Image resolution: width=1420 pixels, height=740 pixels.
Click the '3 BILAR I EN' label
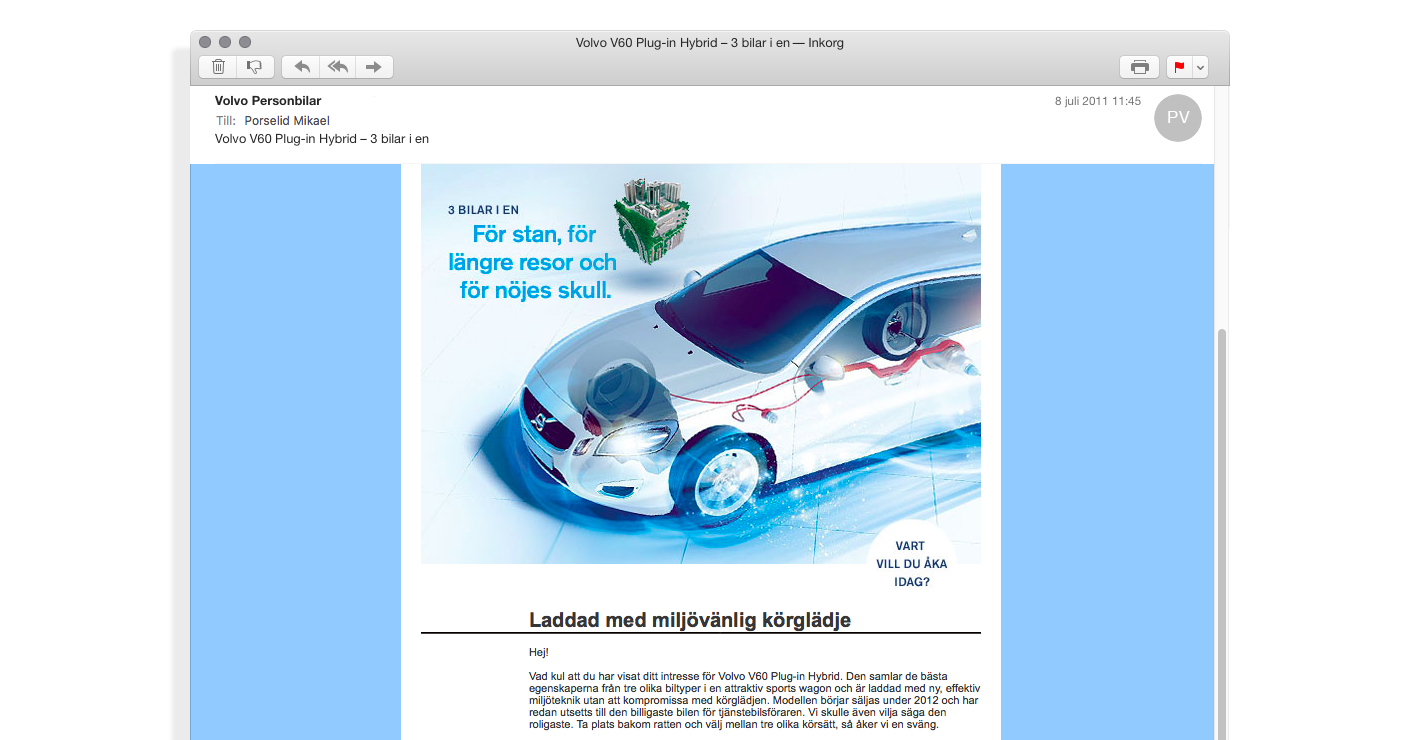(x=483, y=210)
